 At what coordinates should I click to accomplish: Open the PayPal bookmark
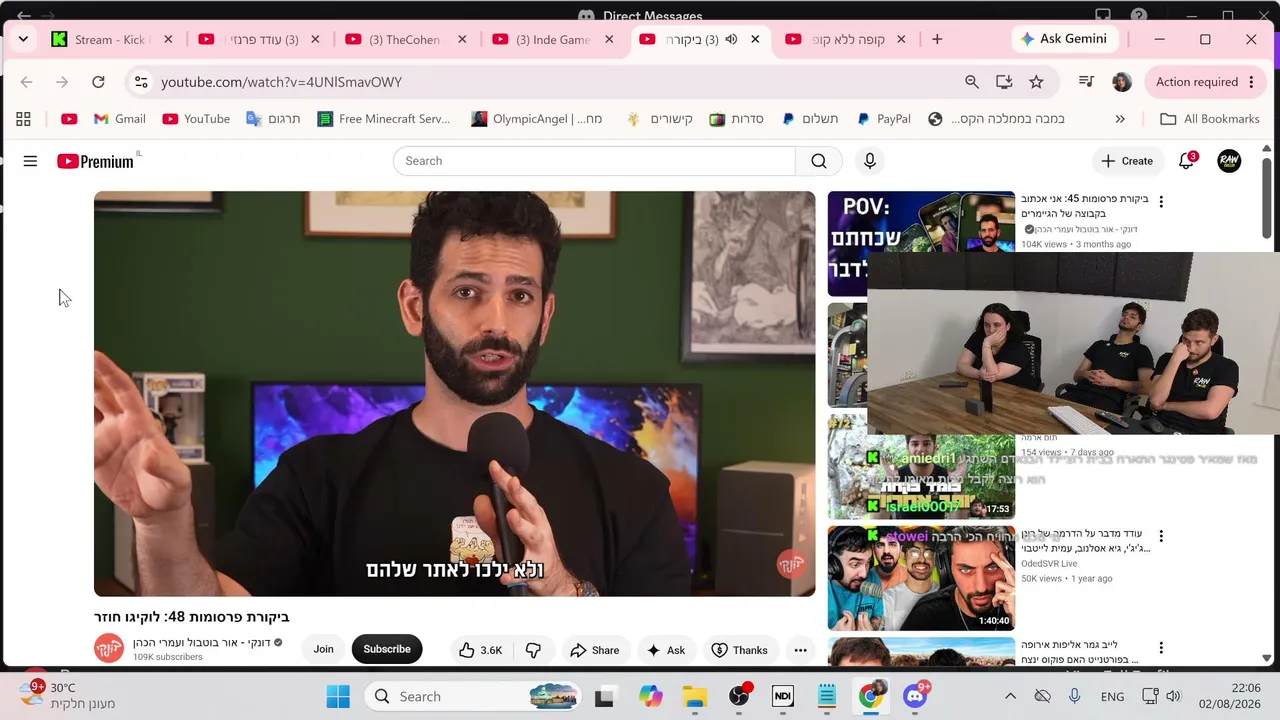[x=884, y=119]
